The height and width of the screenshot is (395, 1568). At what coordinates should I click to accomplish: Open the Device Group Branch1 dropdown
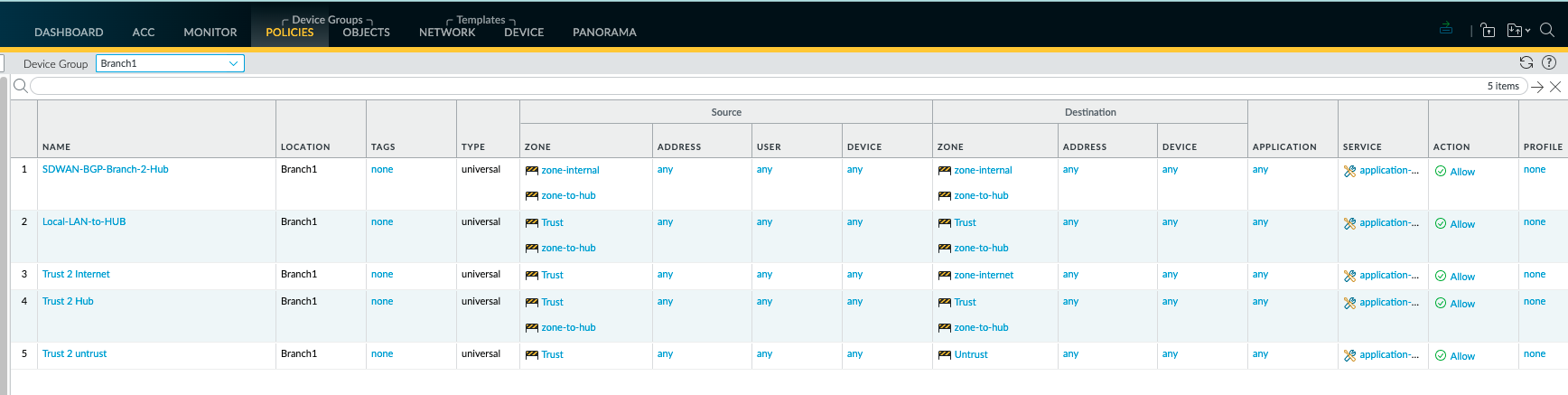pos(170,63)
